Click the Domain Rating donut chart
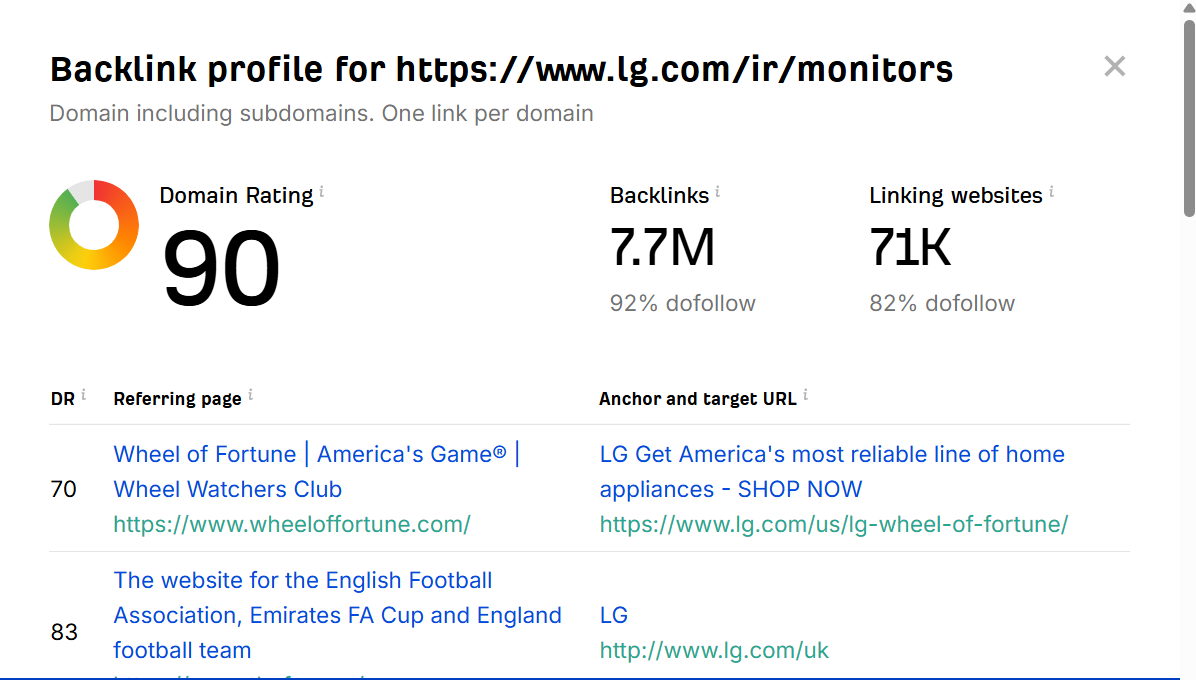 coord(94,225)
